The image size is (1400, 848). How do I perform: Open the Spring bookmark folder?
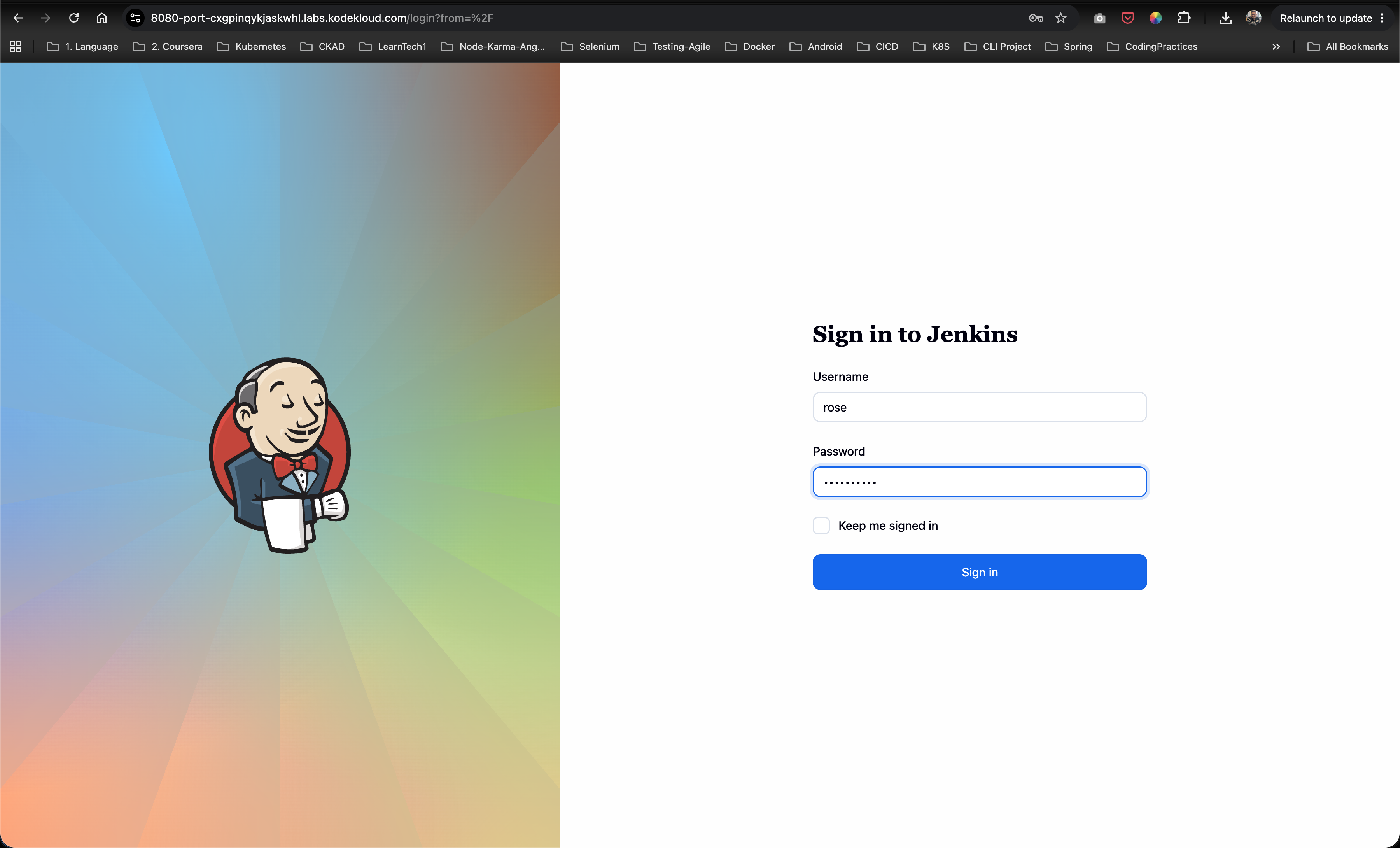tap(1069, 47)
